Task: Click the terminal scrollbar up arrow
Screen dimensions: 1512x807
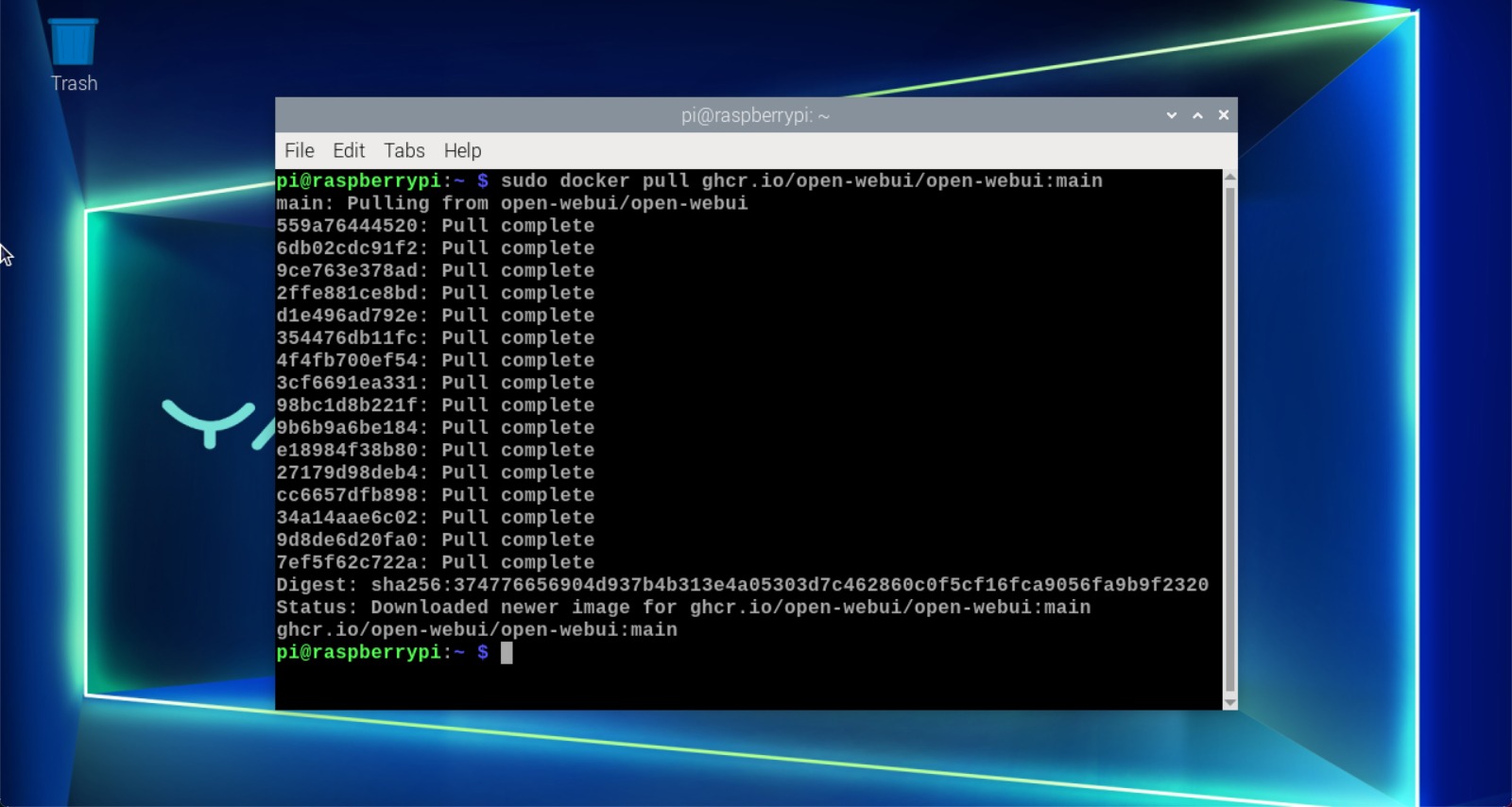Action: 1230,177
